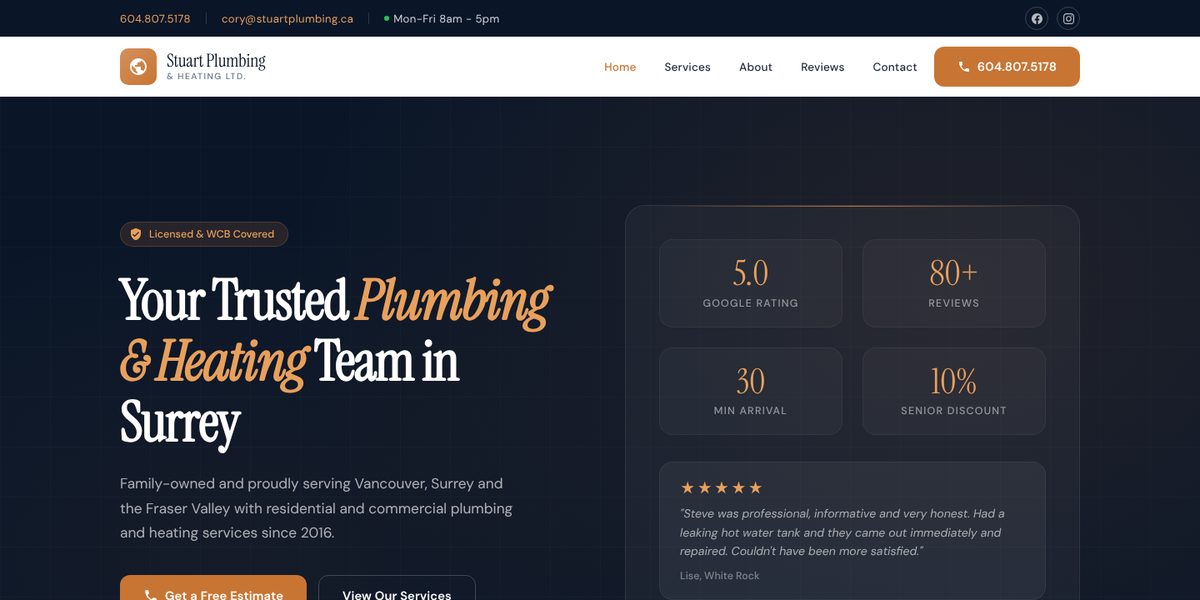Click the five-star rating in review card
The width and height of the screenshot is (1200, 600).
pos(721,488)
